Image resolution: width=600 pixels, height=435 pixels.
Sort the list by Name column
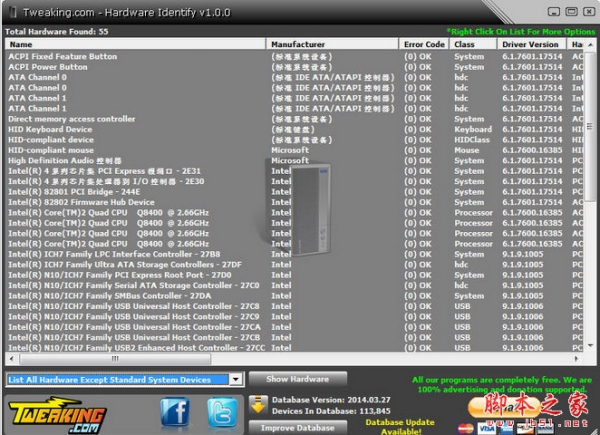click(x=135, y=44)
